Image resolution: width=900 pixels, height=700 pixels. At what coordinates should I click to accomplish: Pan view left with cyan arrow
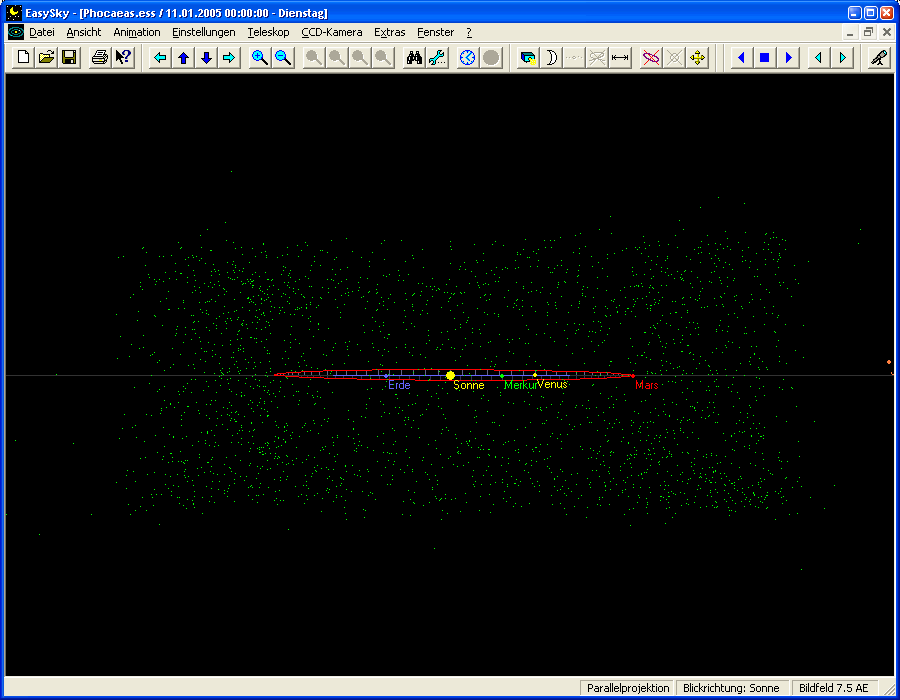point(160,58)
